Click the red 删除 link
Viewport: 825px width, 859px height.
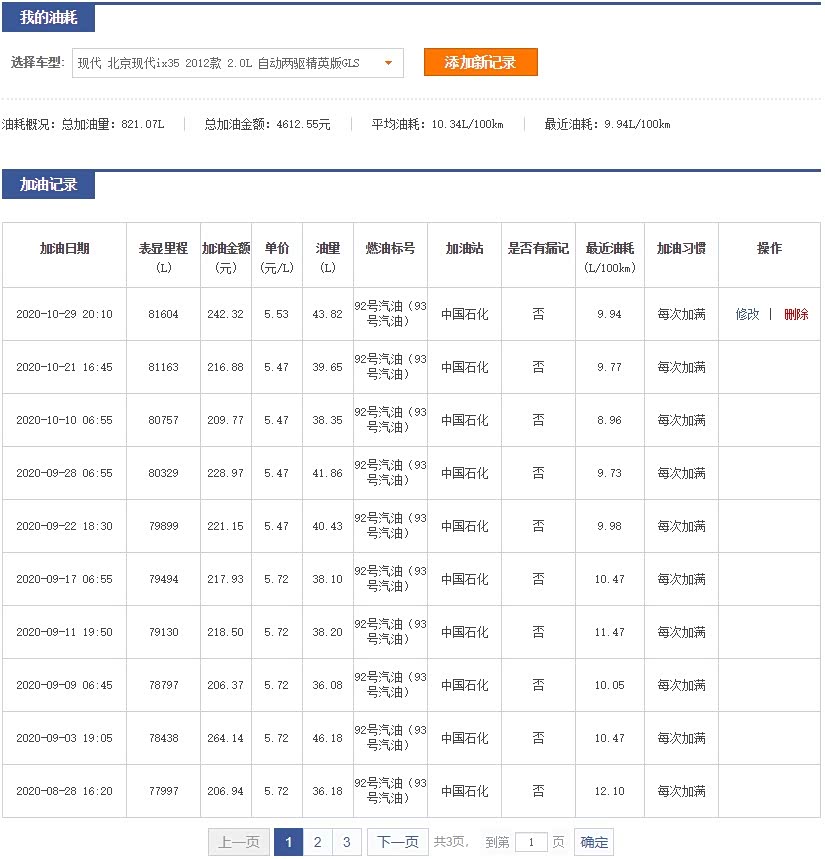click(x=796, y=314)
